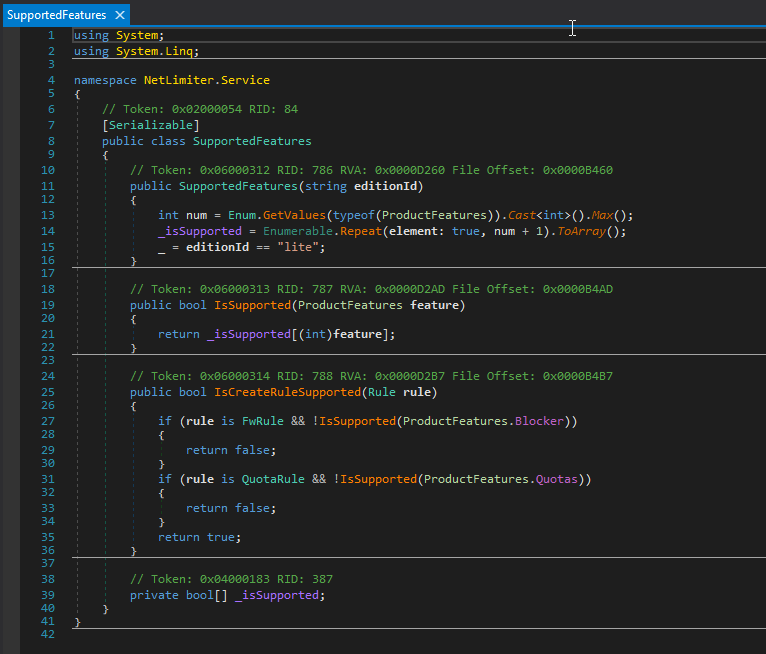
Task: Click the Serializable attribute
Action: (x=150, y=125)
